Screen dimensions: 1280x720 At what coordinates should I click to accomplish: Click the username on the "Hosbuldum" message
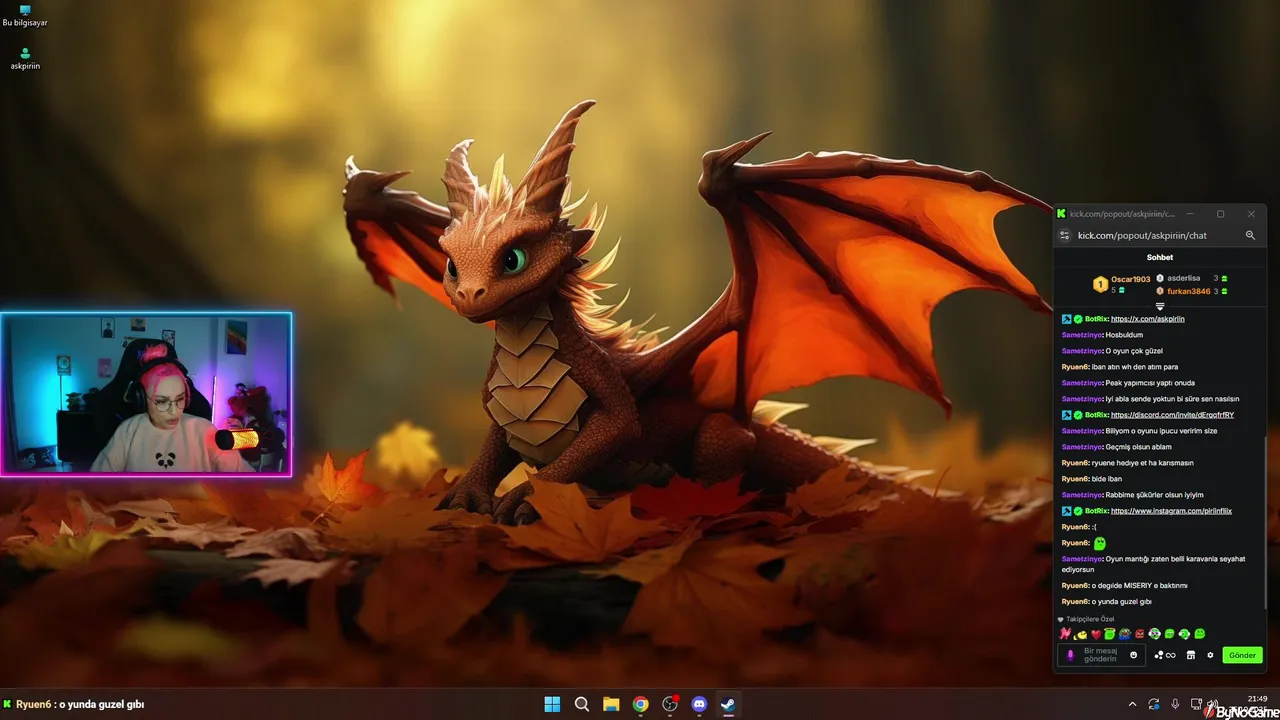click(x=1083, y=335)
